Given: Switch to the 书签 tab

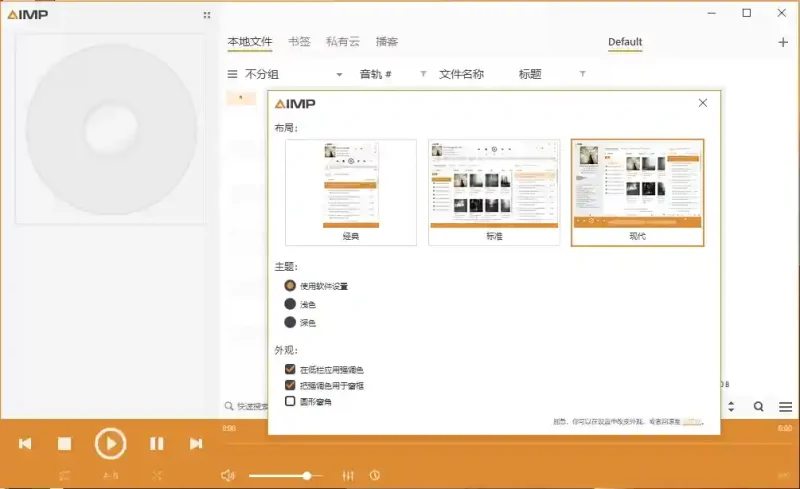Looking at the screenshot, I should 299,42.
